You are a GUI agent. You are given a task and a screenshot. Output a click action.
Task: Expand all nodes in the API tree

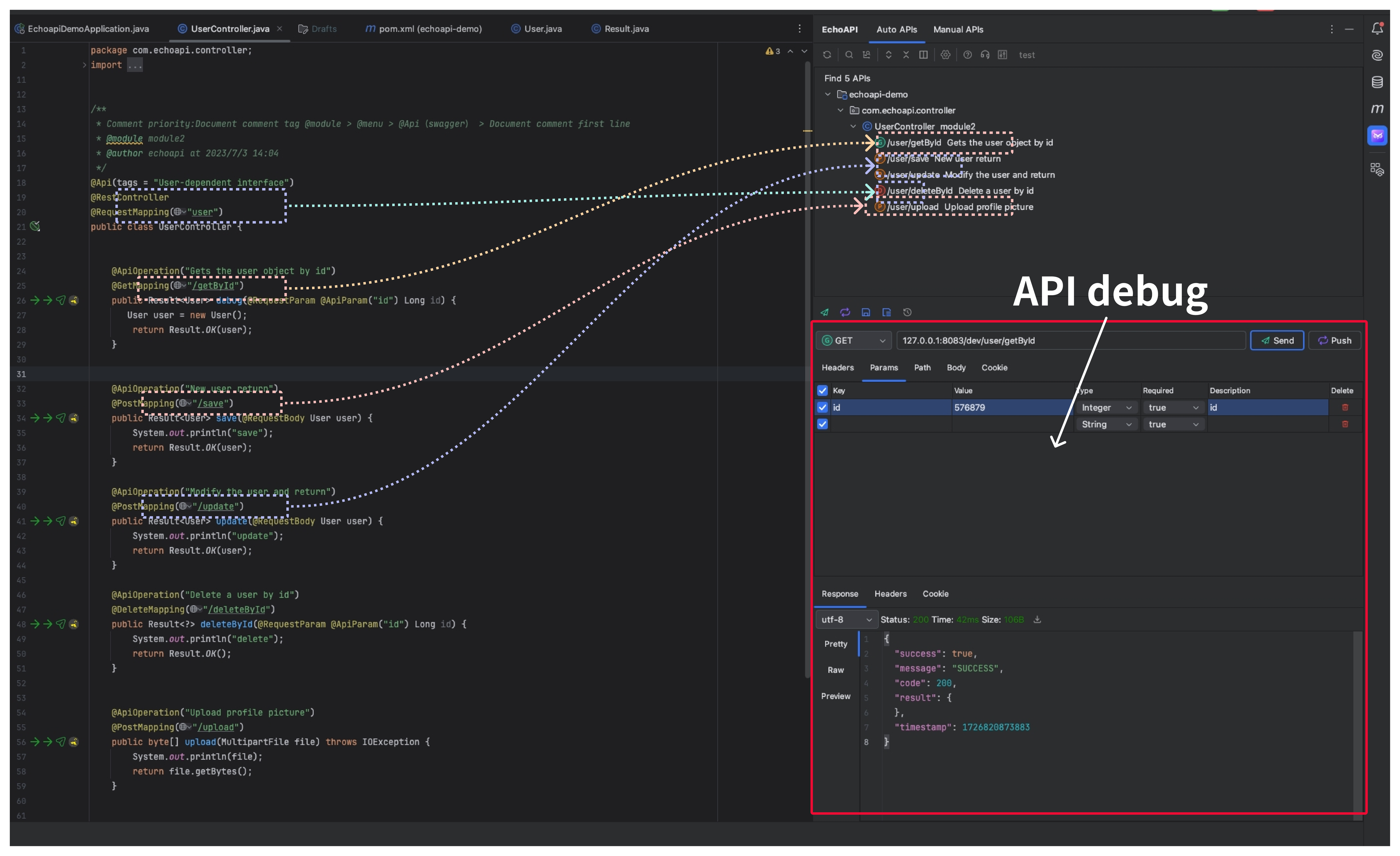click(x=889, y=55)
